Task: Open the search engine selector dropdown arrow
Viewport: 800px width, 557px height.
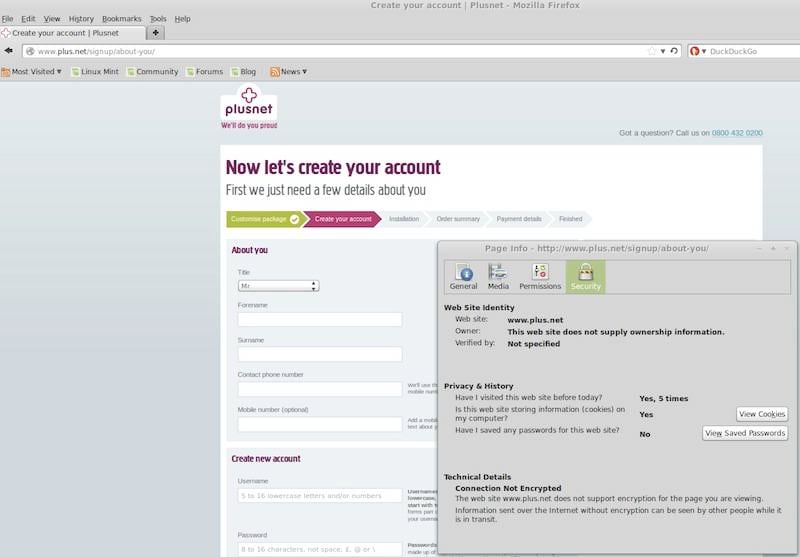Action: point(704,52)
